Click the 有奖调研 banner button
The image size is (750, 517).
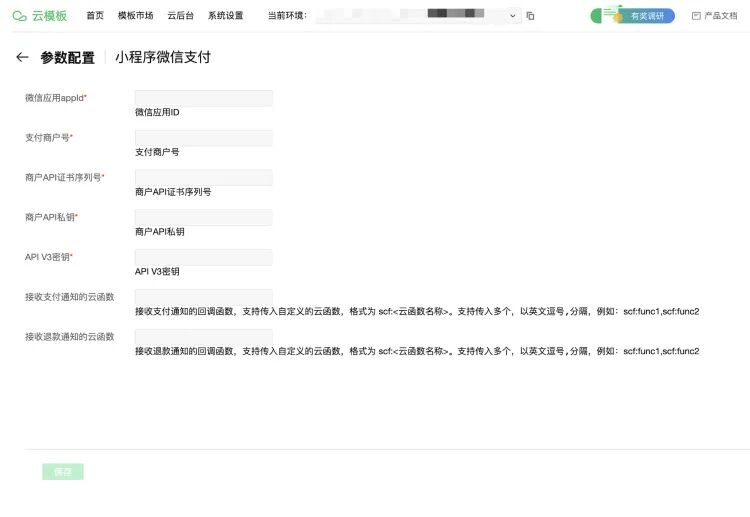coord(633,16)
